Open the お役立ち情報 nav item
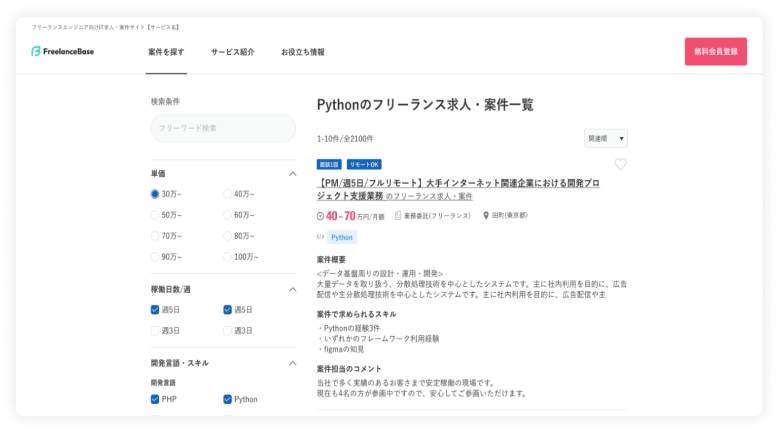Viewport: 779px width, 432px height. pyautogui.click(x=303, y=52)
